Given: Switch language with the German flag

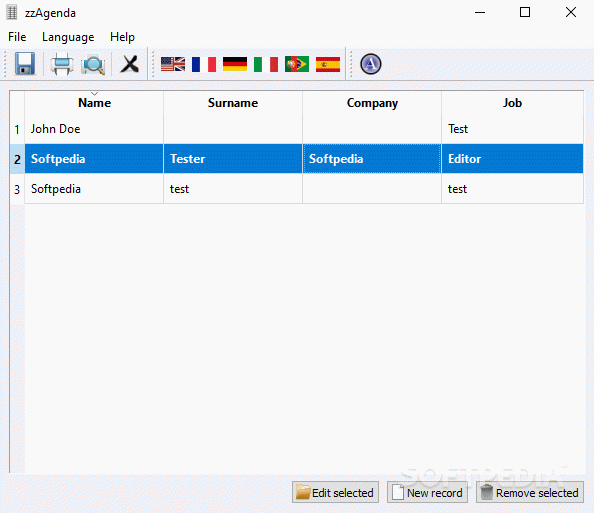Looking at the screenshot, I should [x=235, y=64].
